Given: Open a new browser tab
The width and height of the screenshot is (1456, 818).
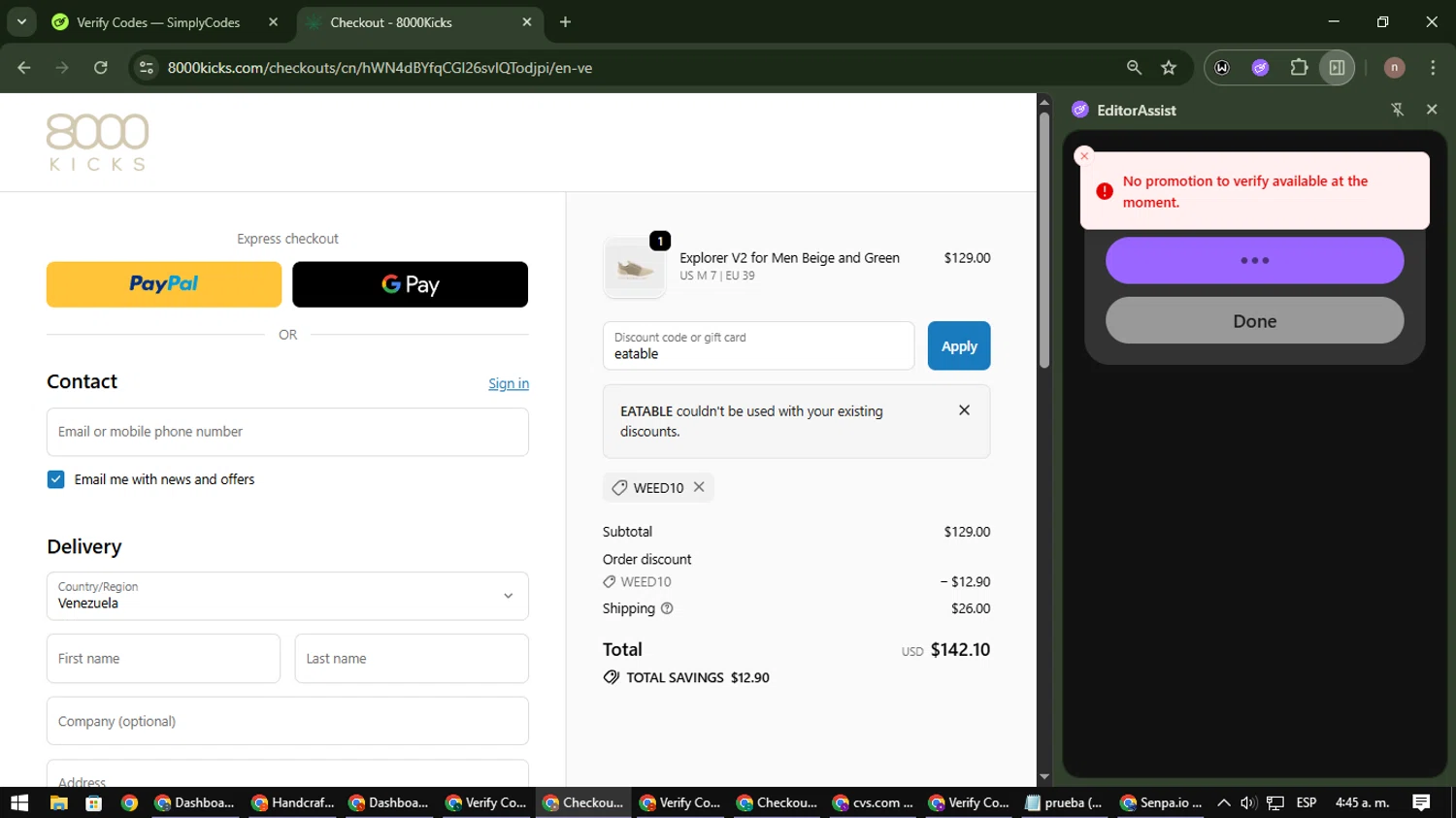Looking at the screenshot, I should [565, 21].
